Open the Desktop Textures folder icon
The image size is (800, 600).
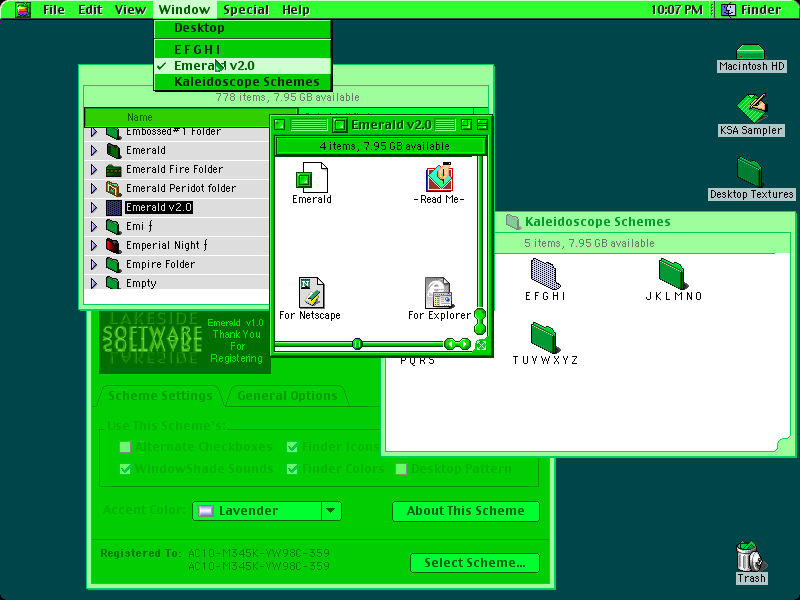click(x=751, y=172)
